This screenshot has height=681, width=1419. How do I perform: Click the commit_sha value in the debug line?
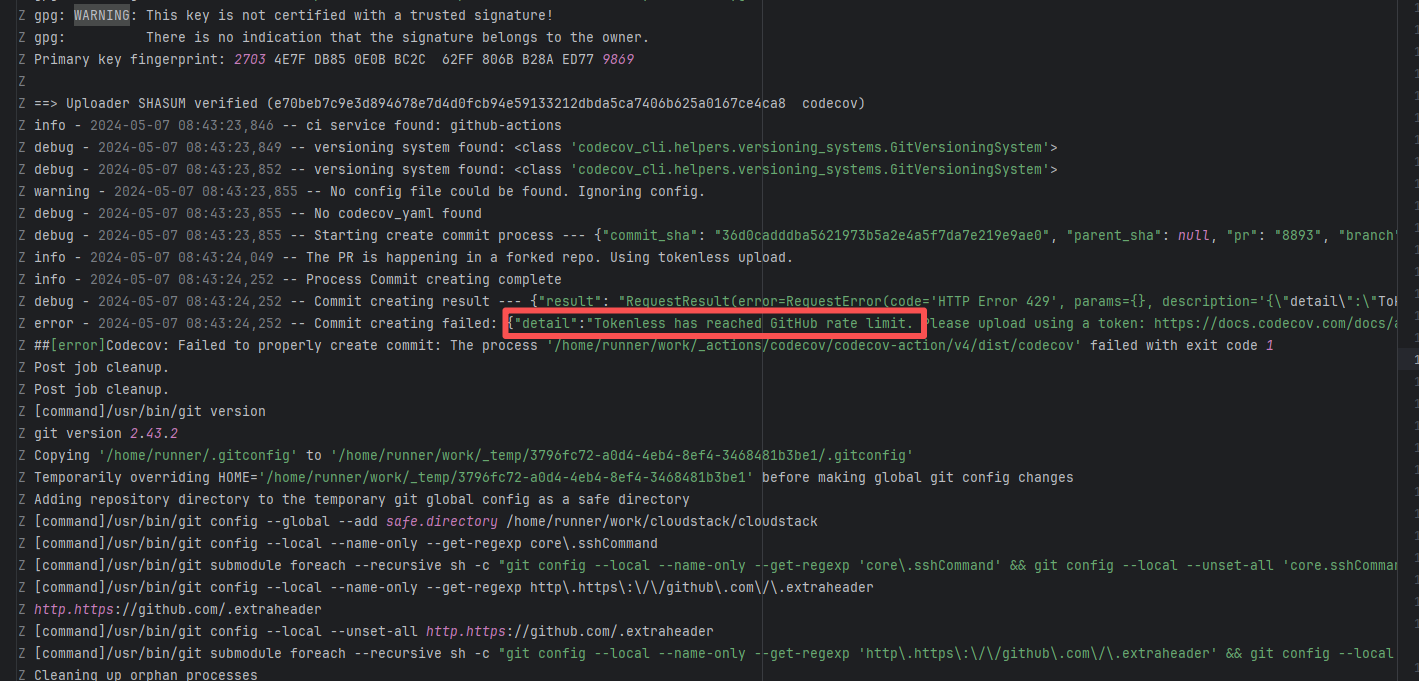coord(883,236)
